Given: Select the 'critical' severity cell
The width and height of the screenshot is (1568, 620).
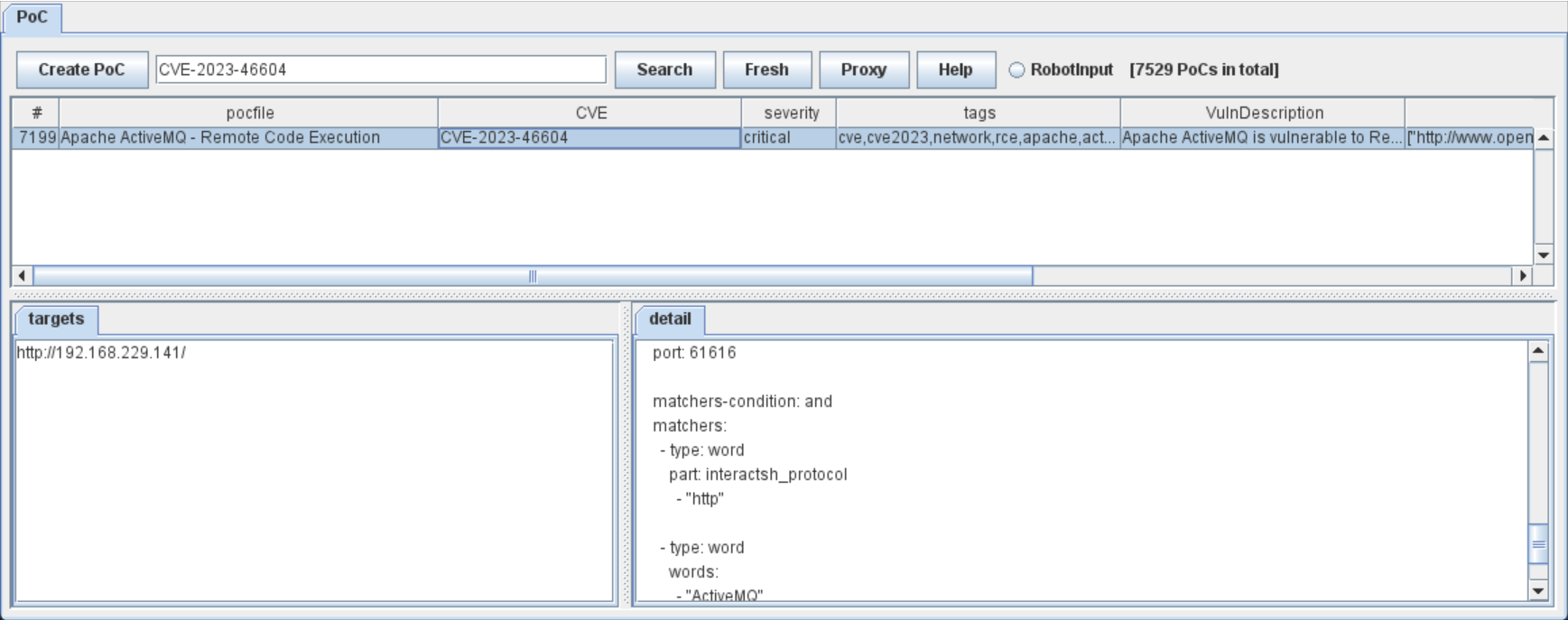Looking at the screenshot, I should pos(790,138).
